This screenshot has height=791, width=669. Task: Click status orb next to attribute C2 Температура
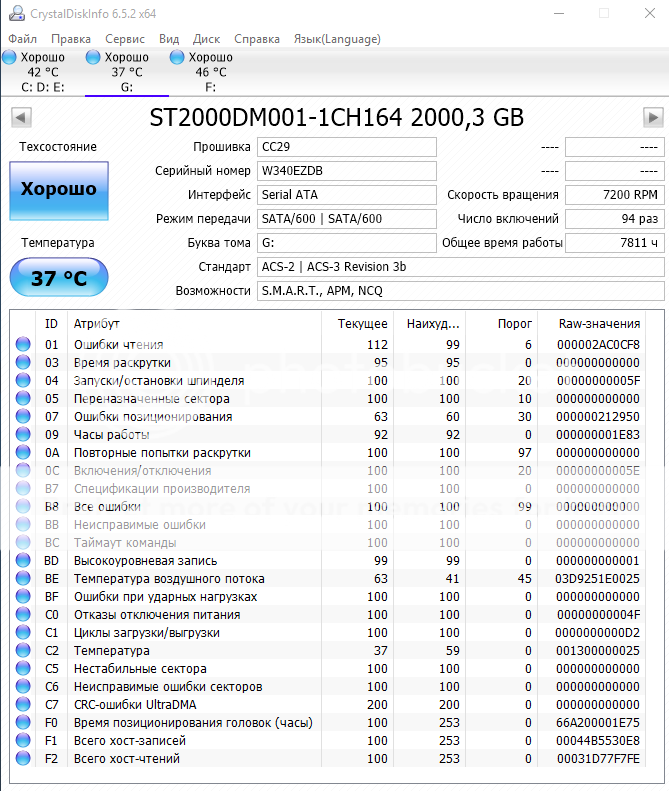click(23, 651)
